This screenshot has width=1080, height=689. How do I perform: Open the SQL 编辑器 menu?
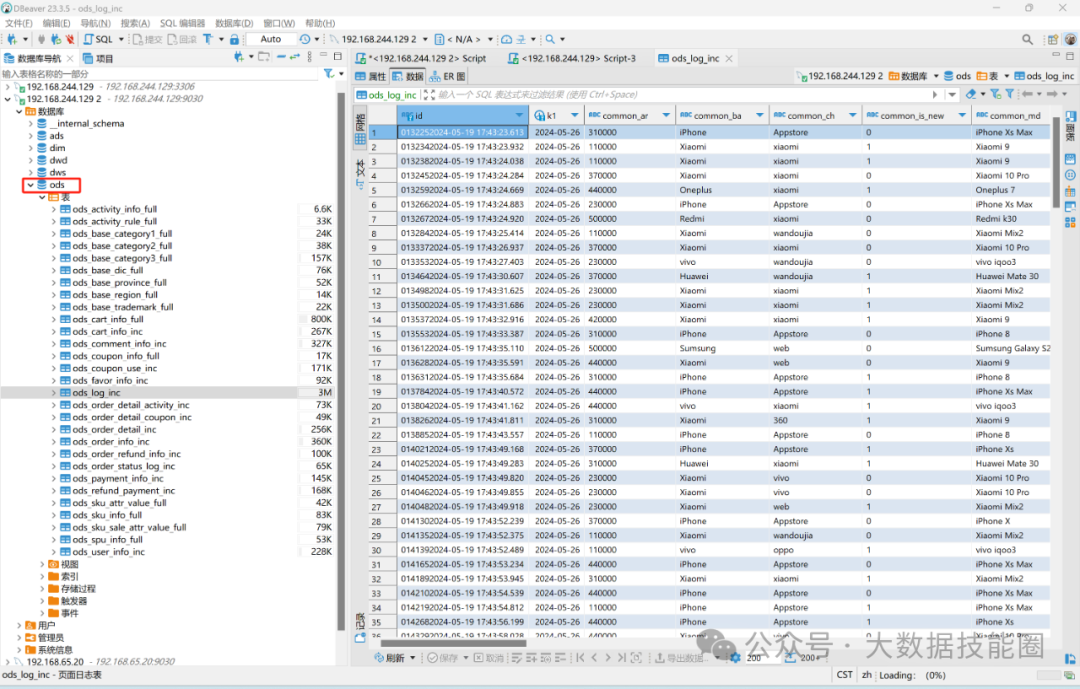[182, 23]
